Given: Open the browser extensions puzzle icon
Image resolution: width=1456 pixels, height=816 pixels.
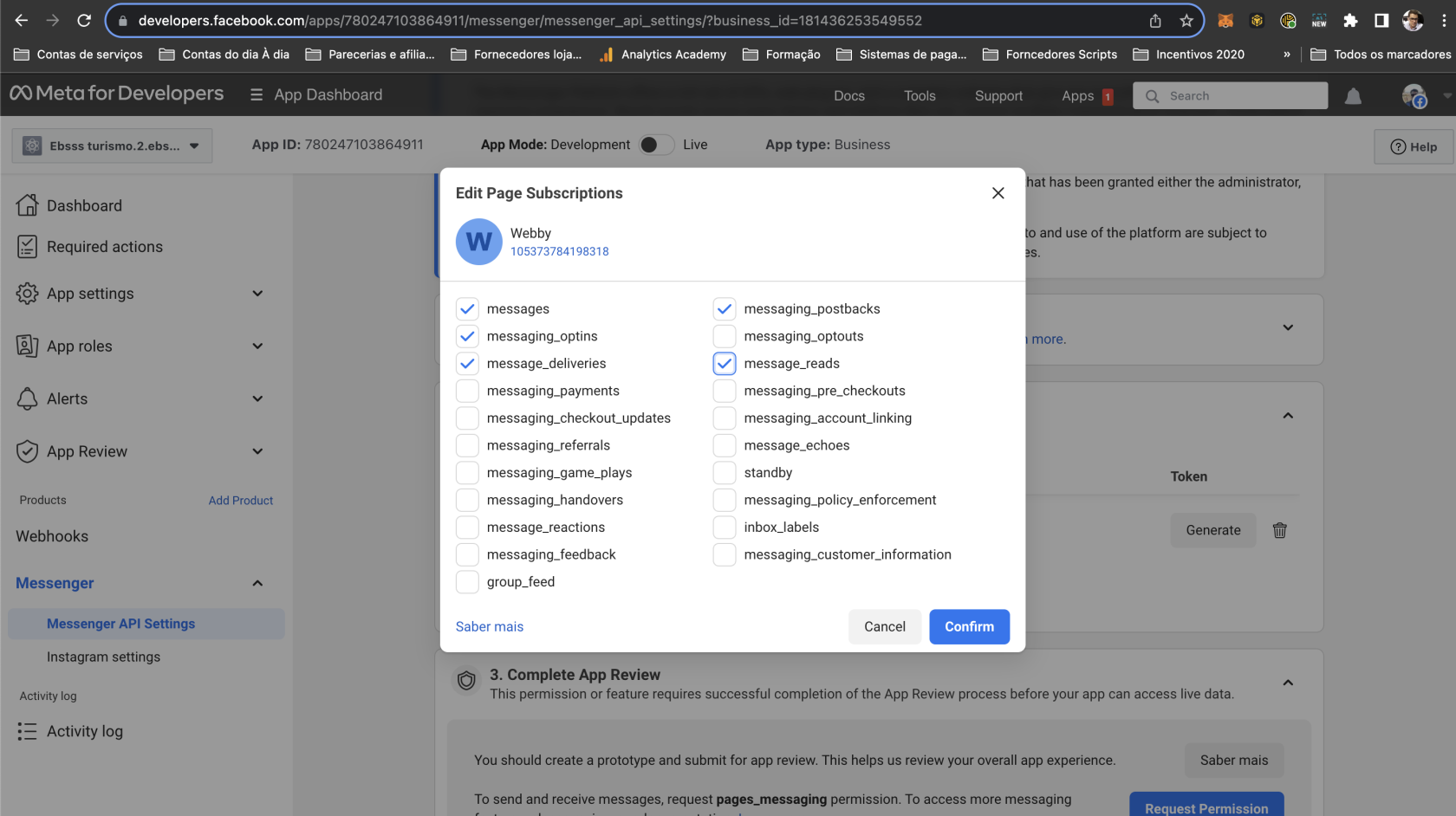Looking at the screenshot, I should 1350,21.
